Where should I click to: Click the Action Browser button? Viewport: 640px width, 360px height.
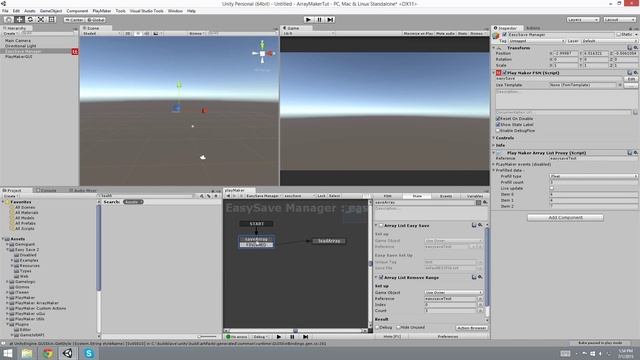click(471, 328)
